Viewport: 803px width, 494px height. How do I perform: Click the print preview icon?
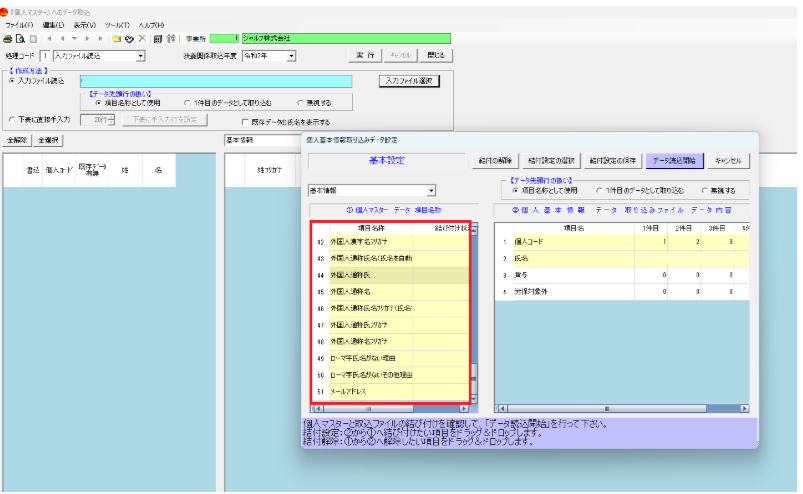[20, 38]
